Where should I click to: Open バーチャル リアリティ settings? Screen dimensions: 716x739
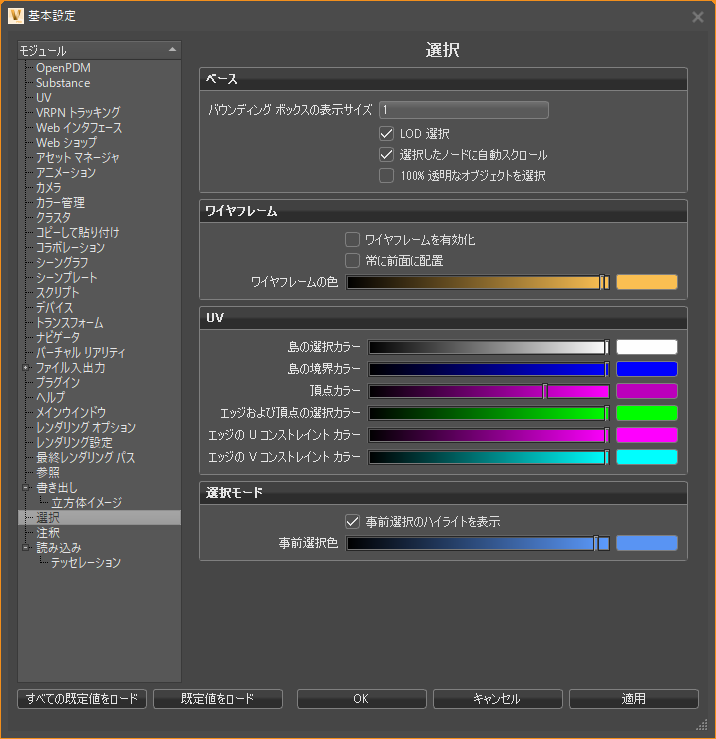coord(81,353)
